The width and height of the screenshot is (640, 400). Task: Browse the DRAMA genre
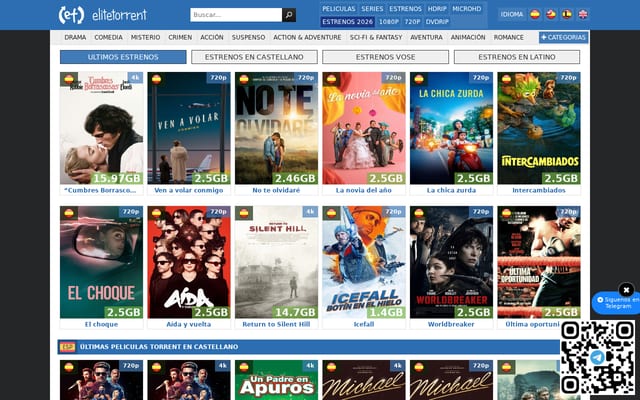[x=75, y=37]
